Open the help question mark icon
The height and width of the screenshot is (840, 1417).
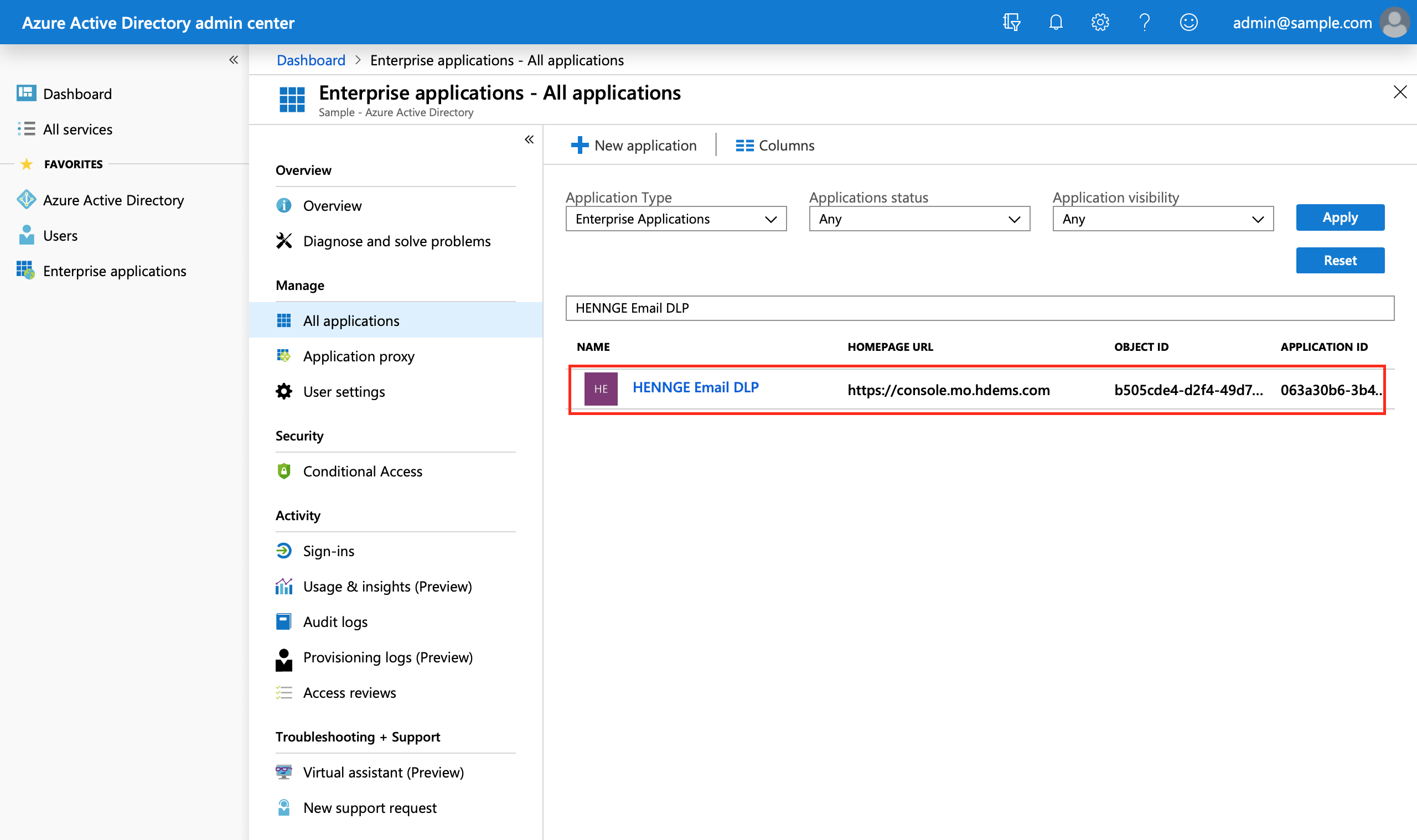(x=1144, y=23)
